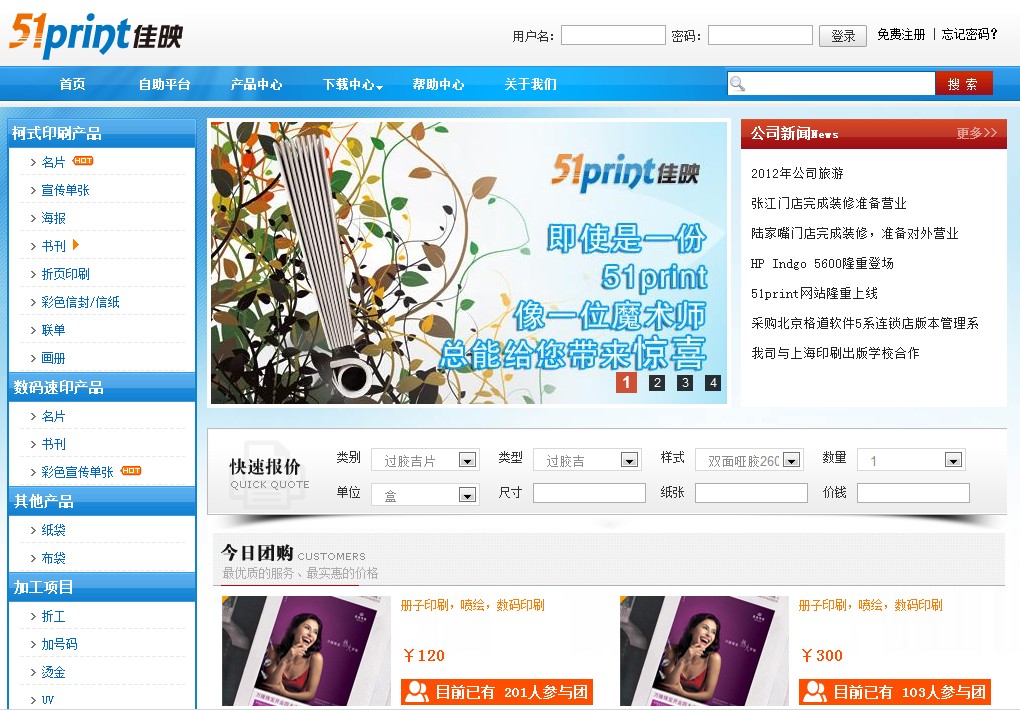This screenshot has width=1020, height=710.
Task: Open 联单 in the sidebar
Action: click(53, 330)
